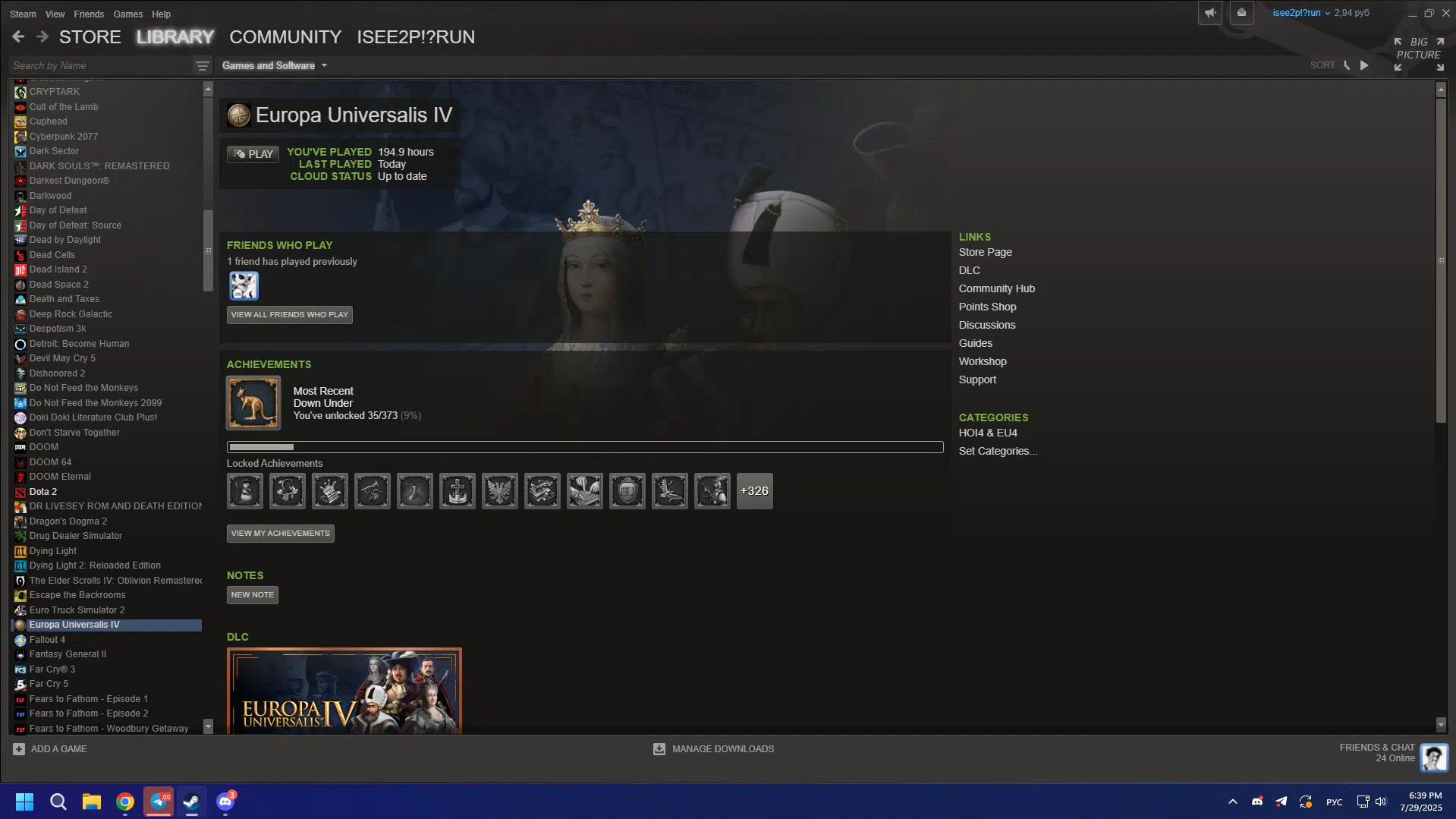The width and height of the screenshot is (1456, 819).
Task: Click the forward navigation arrow
Action: tap(42, 36)
